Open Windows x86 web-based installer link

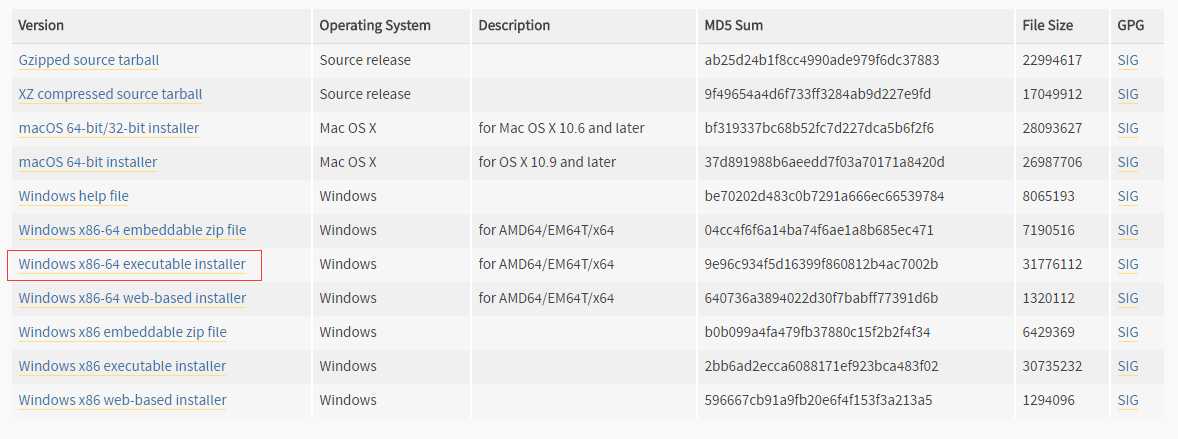pos(122,400)
